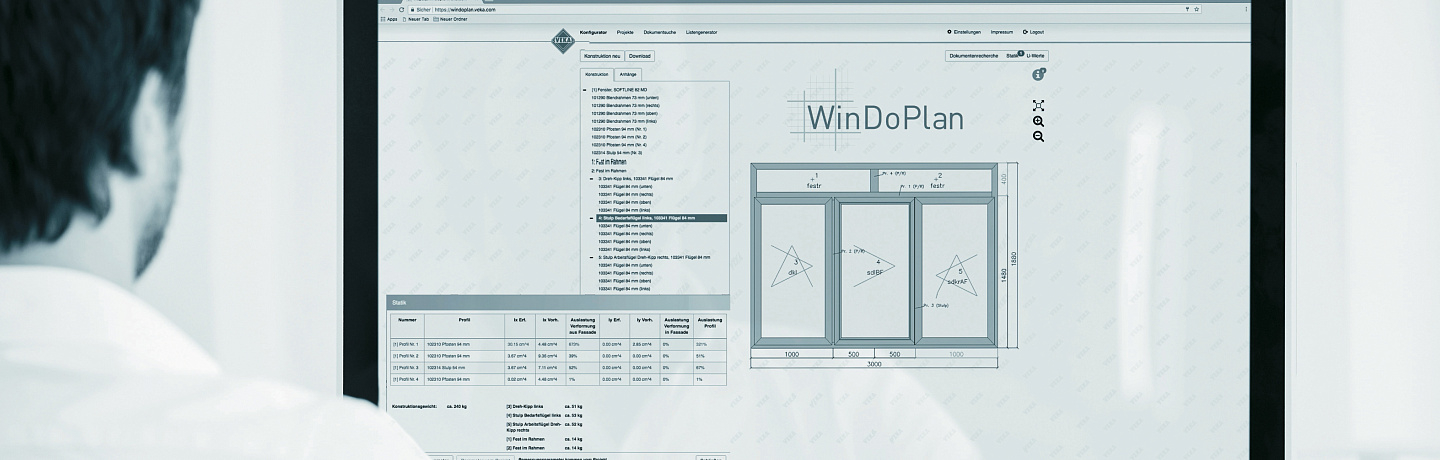Click the Auslastung Profil column header
The width and height of the screenshot is (1440, 460).
point(710,326)
